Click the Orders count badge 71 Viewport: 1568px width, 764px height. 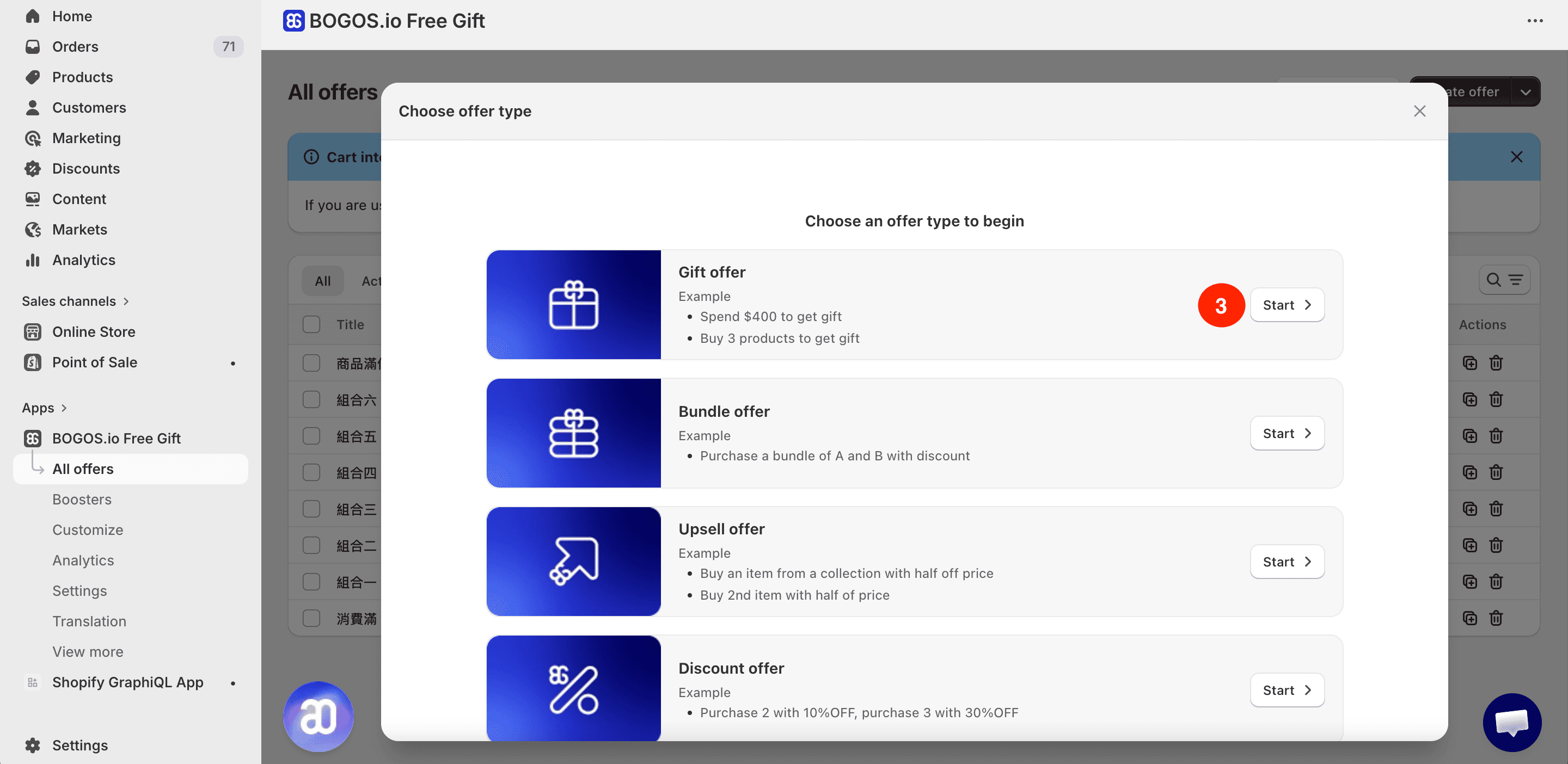tap(228, 47)
